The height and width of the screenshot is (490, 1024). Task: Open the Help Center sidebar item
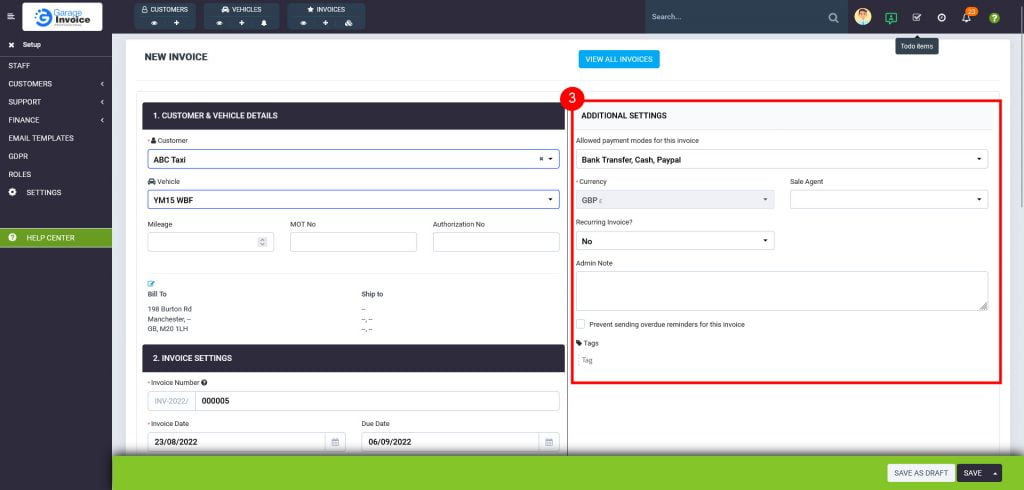click(x=56, y=238)
